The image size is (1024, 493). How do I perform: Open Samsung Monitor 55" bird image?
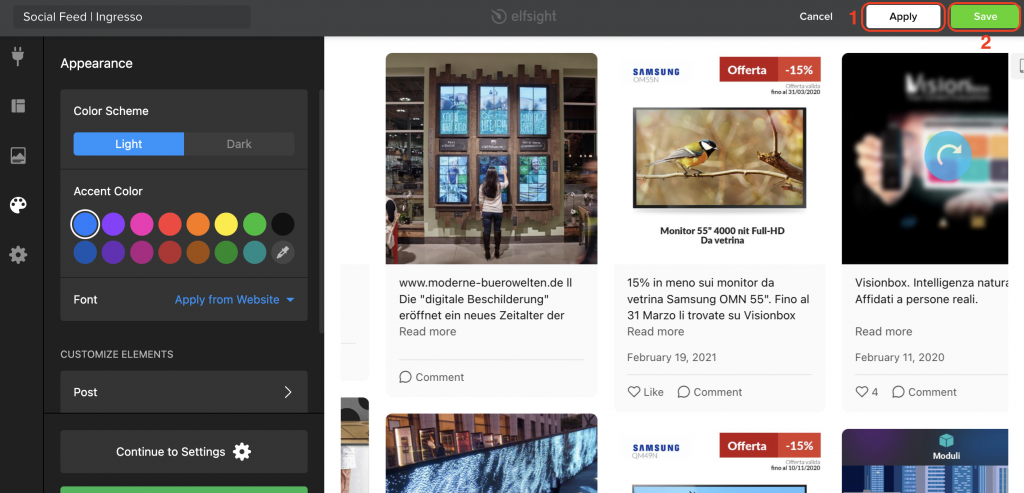pyautogui.click(x=719, y=159)
